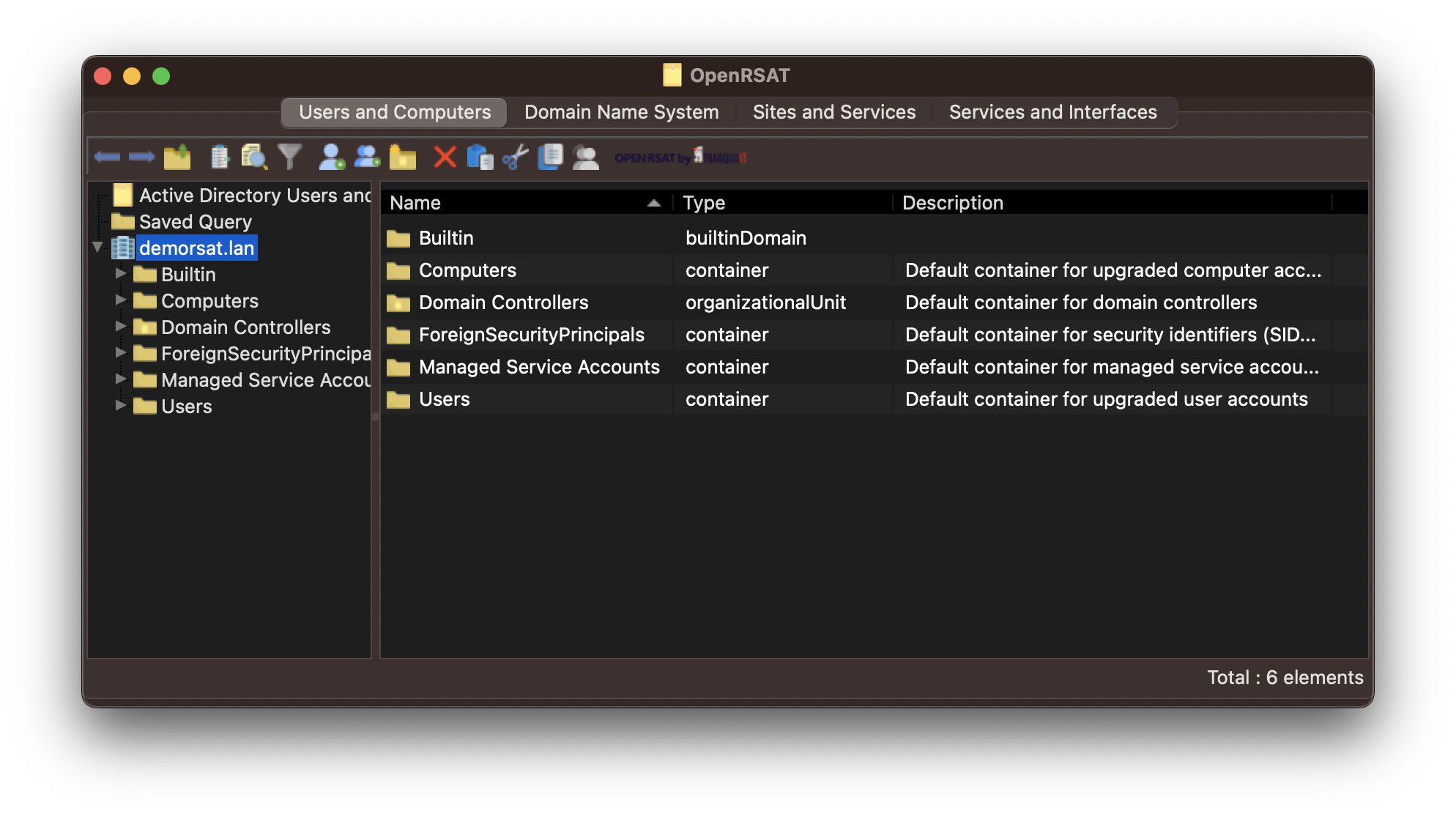Click the add new group icon
This screenshot has width=1456, height=816.
point(367,157)
